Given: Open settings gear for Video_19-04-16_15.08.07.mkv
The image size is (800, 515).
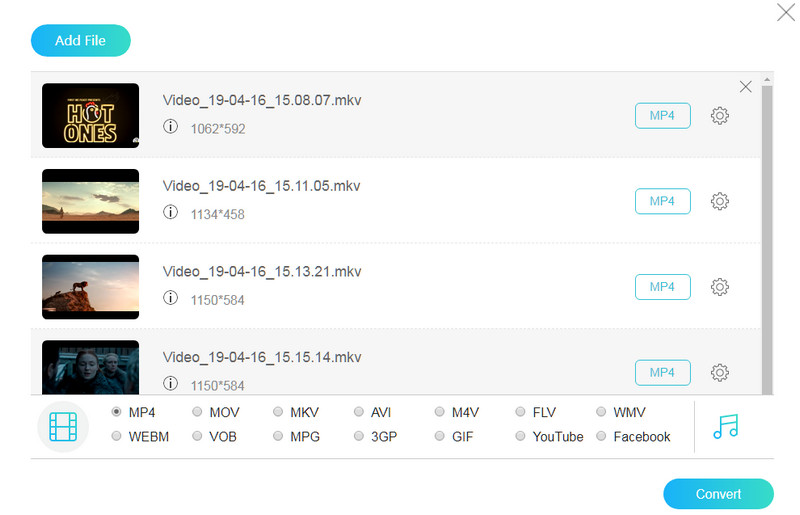Looking at the screenshot, I should pyautogui.click(x=719, y=116).
